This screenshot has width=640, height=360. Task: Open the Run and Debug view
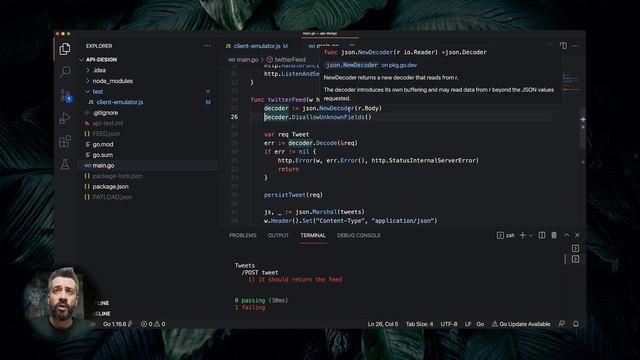click(65, 118)
